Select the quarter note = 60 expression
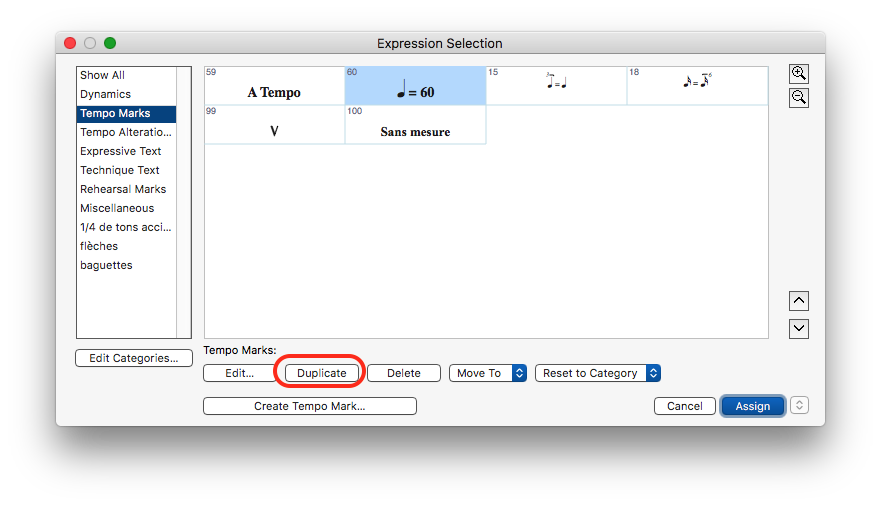 pyautogui.click(x=415, y=86)
